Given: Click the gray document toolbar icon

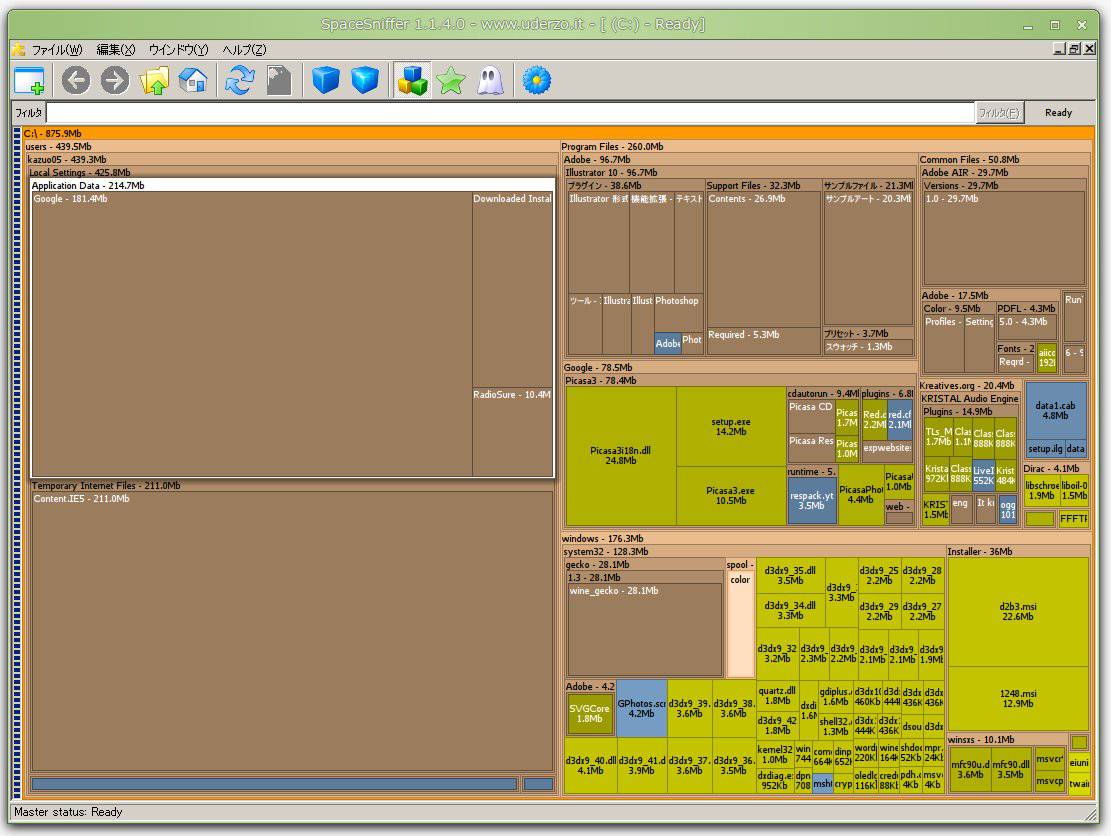Looking at the screenshot, I should pos(278,80).
